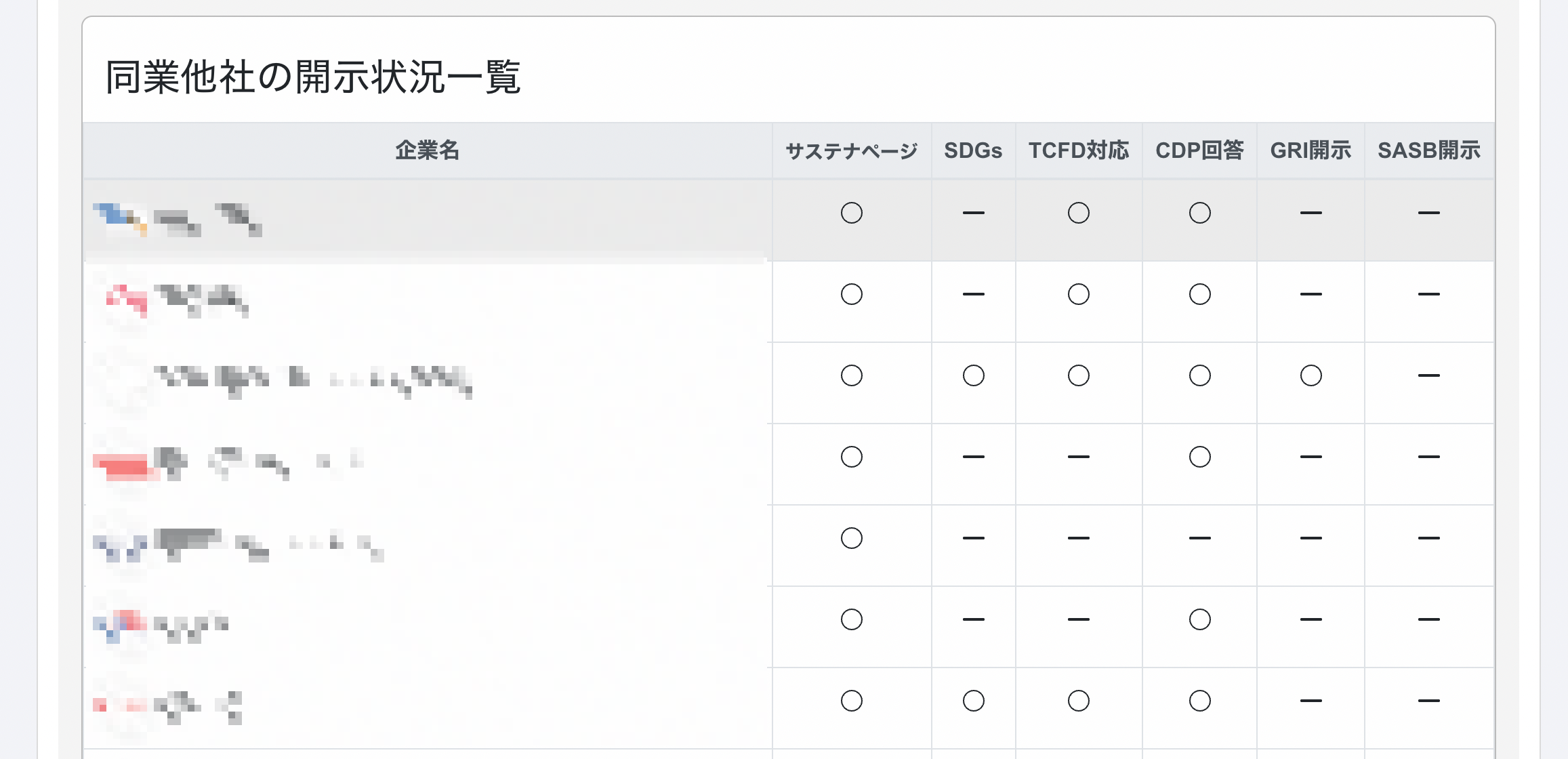Click the fourth row's red company logo
The width and height of the screenshot is (1568, 759).
point(122,465)
